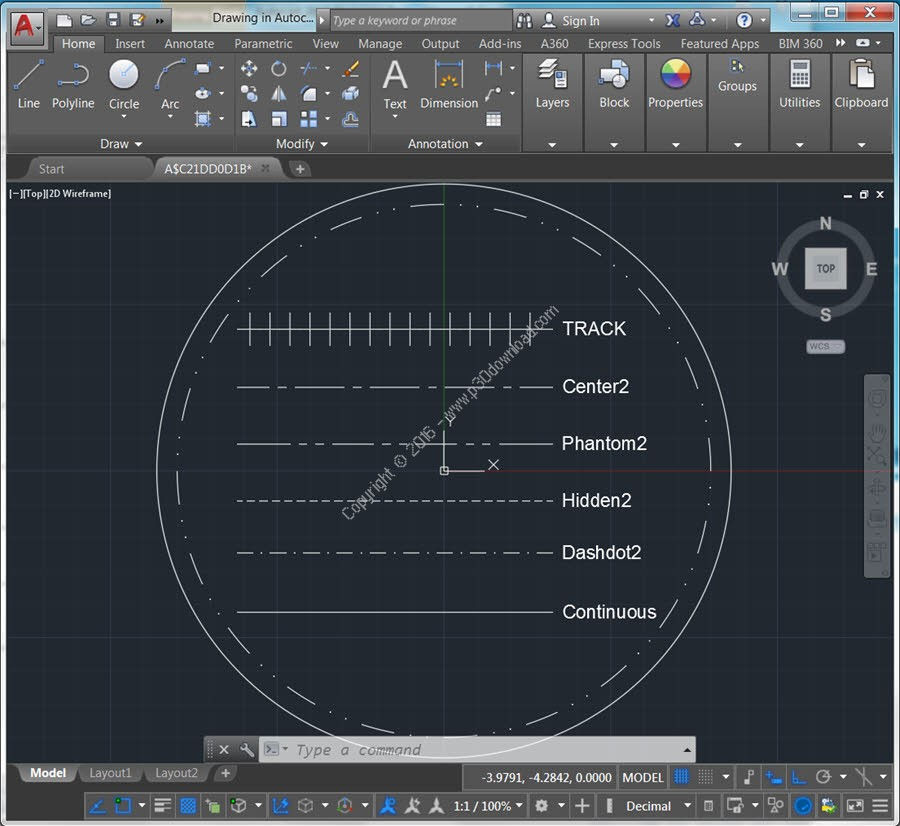This screenshot has height=826, width=900.
Task: Select the Offset tool in Modify
Action: pyautogui.click(x=351, y=119)
